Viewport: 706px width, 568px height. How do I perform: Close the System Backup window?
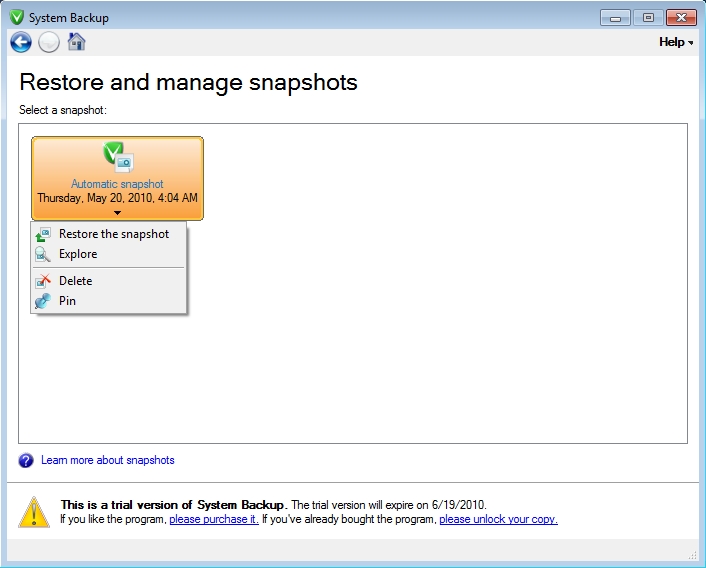click(x=681, y=18)
